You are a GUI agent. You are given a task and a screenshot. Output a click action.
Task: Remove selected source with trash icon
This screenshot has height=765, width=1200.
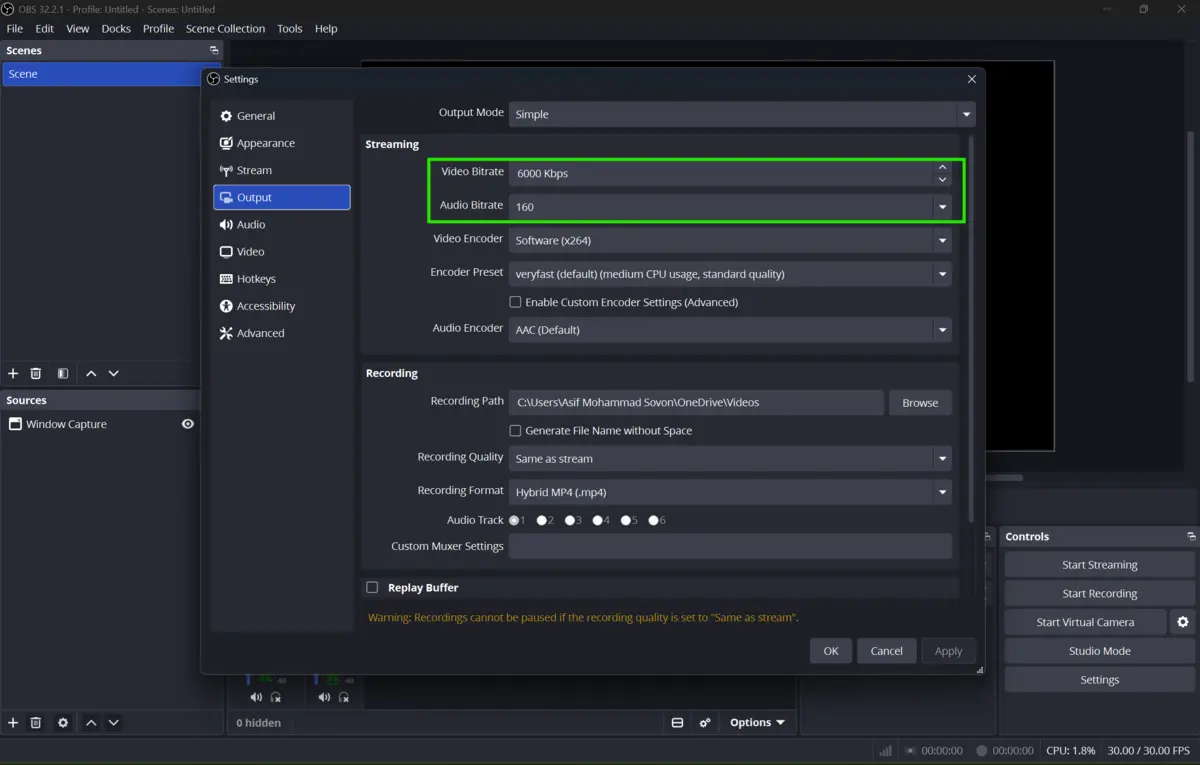(36, 722)
